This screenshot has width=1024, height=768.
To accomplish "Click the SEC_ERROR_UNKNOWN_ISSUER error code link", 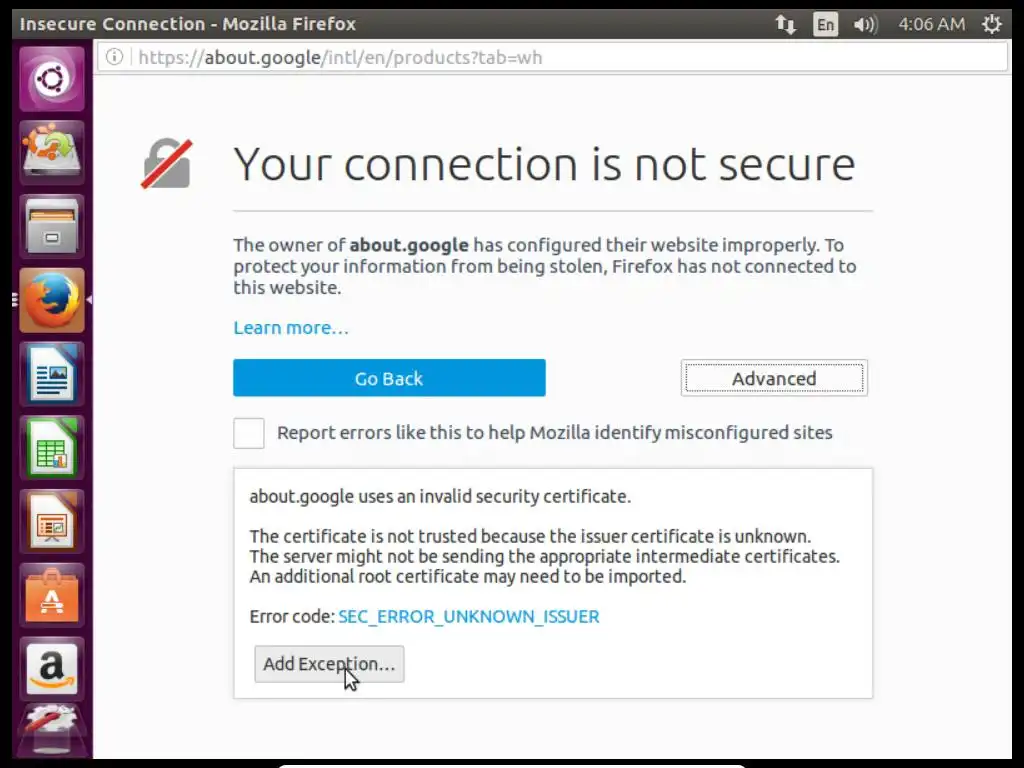I will 469,616.
